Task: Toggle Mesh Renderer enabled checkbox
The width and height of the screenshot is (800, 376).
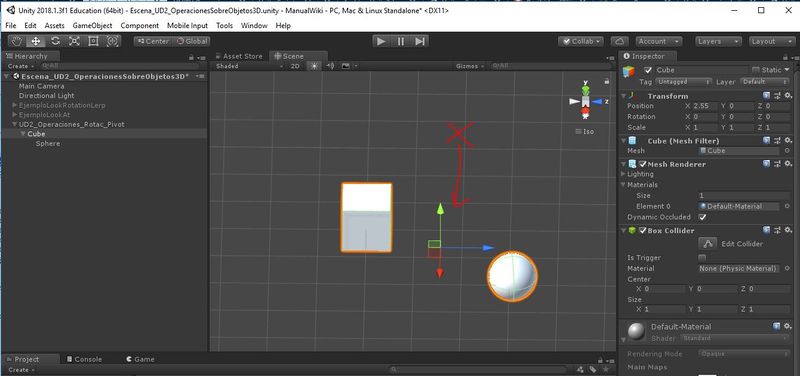Action: pyautogui.click(x=642, y=164)
